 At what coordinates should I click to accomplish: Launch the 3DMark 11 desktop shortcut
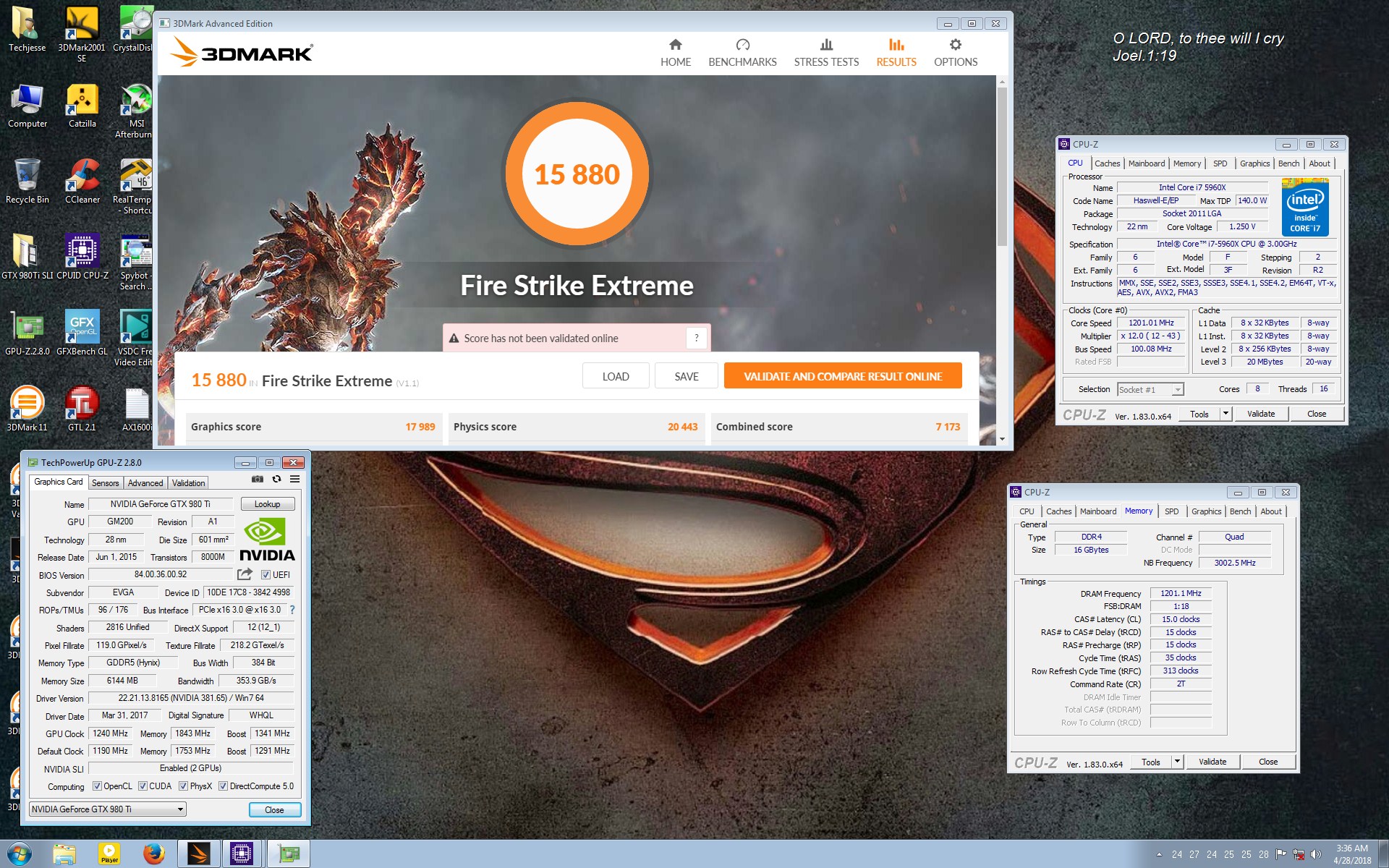(x=27, y=409)
